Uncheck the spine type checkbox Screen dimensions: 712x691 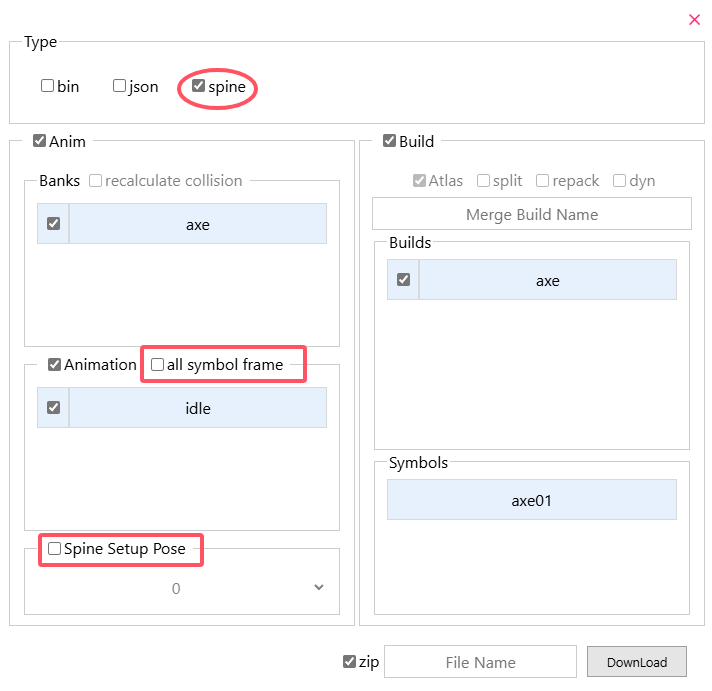198,86
